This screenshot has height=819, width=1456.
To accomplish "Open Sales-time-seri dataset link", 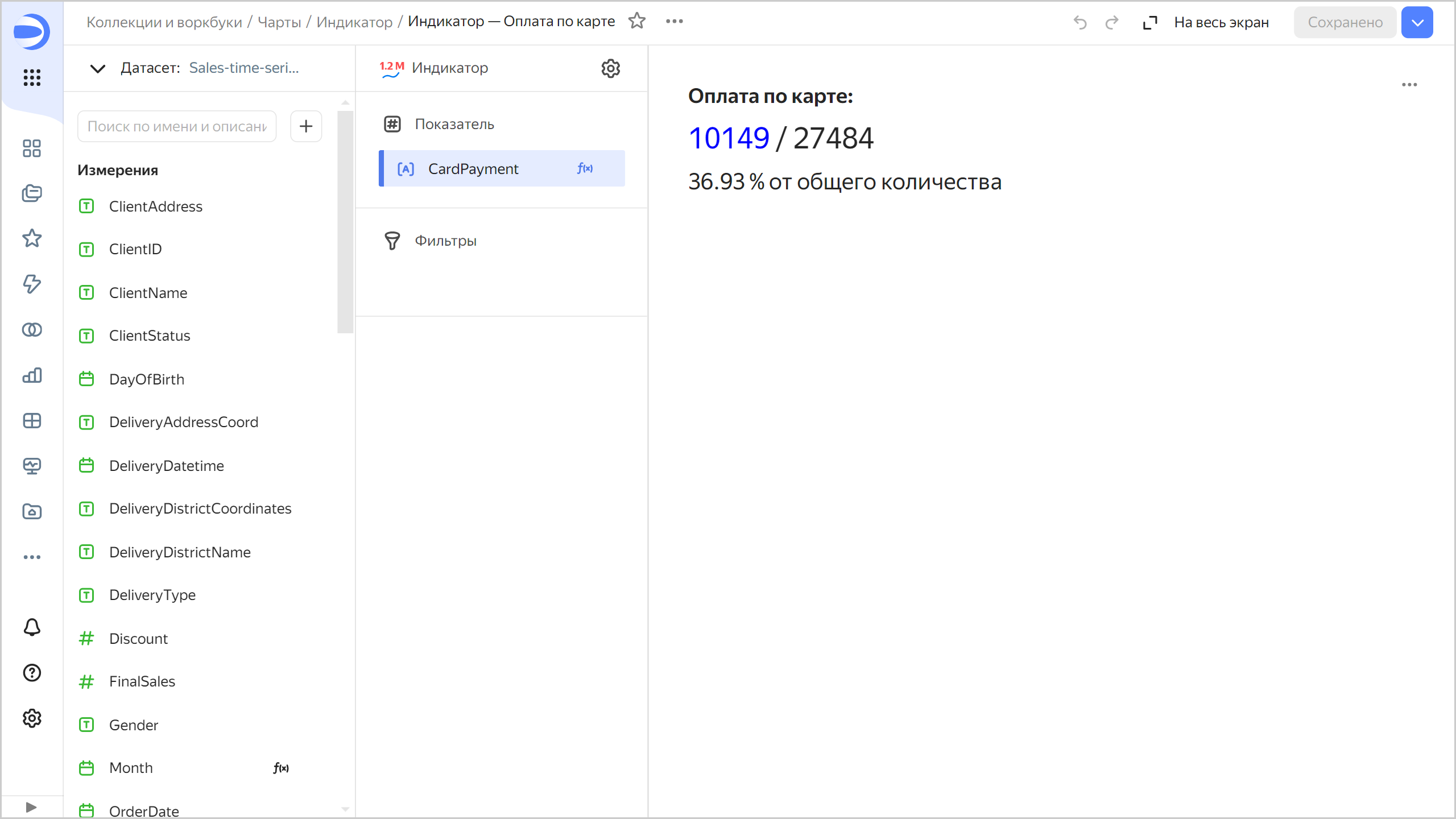I will (x=243, y=68).
